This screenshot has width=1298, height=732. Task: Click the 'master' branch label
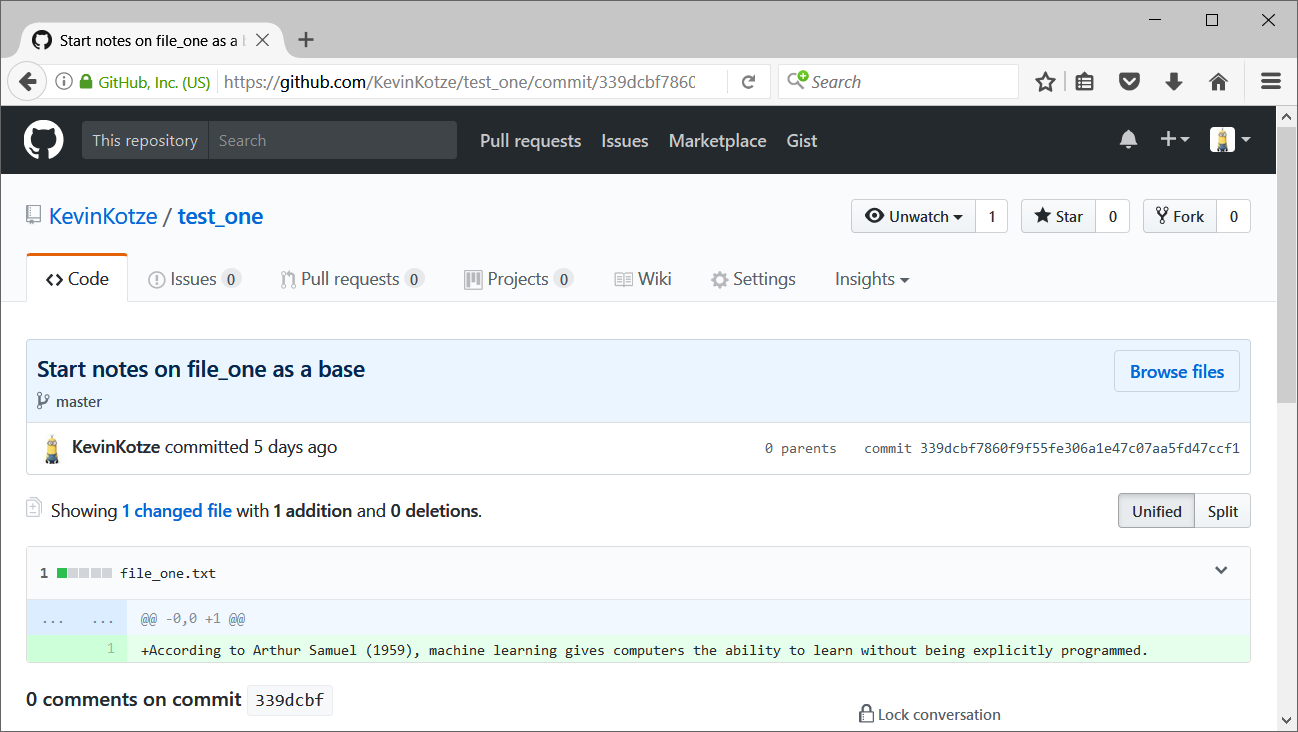(x=79, y=401)
